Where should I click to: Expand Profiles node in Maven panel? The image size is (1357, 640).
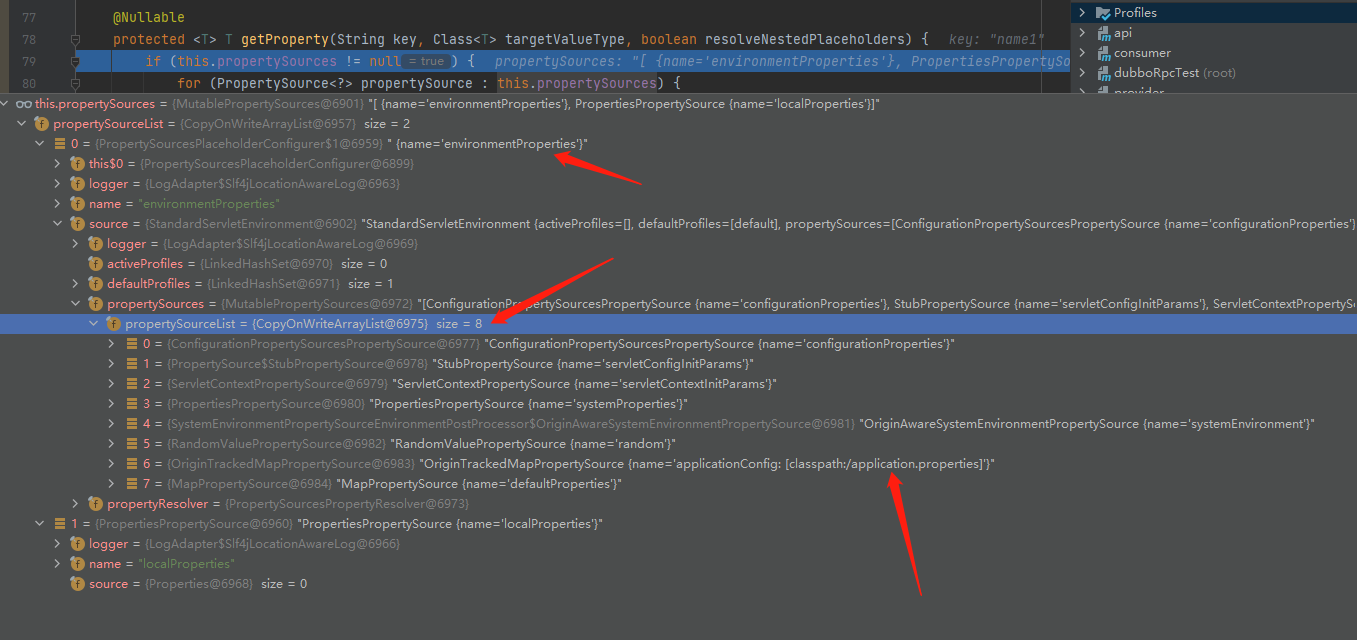coord(1082,13)
